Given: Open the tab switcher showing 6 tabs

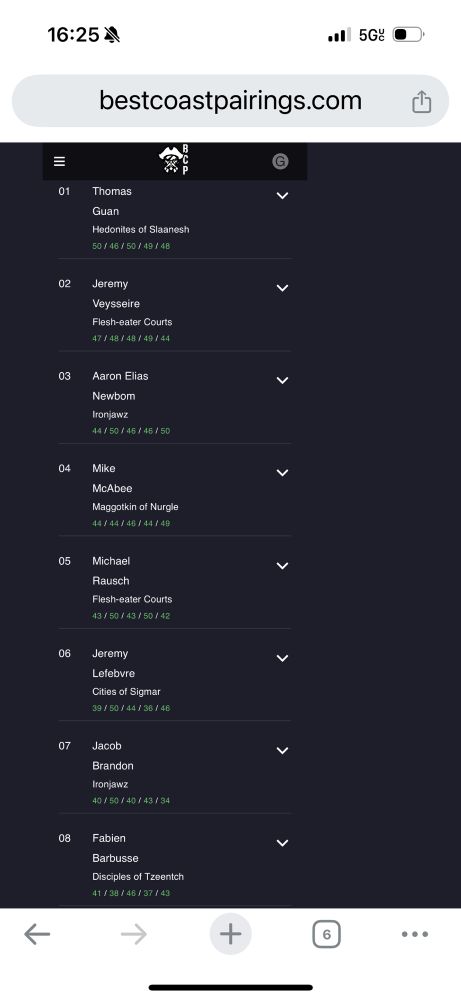Looking at the screenshot, I should (x=326, y=935).
